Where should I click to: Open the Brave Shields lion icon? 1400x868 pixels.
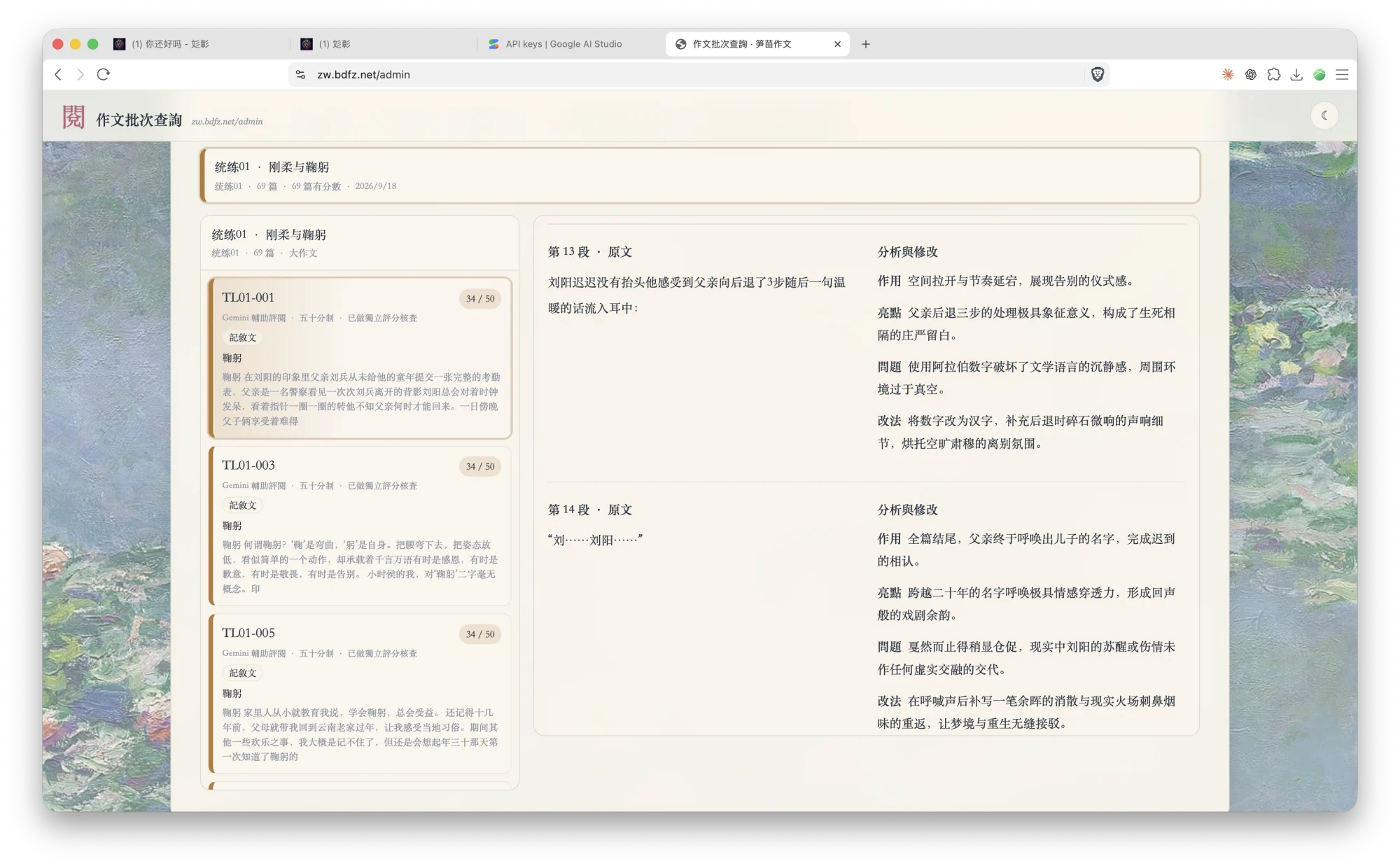click(1097, 74)
